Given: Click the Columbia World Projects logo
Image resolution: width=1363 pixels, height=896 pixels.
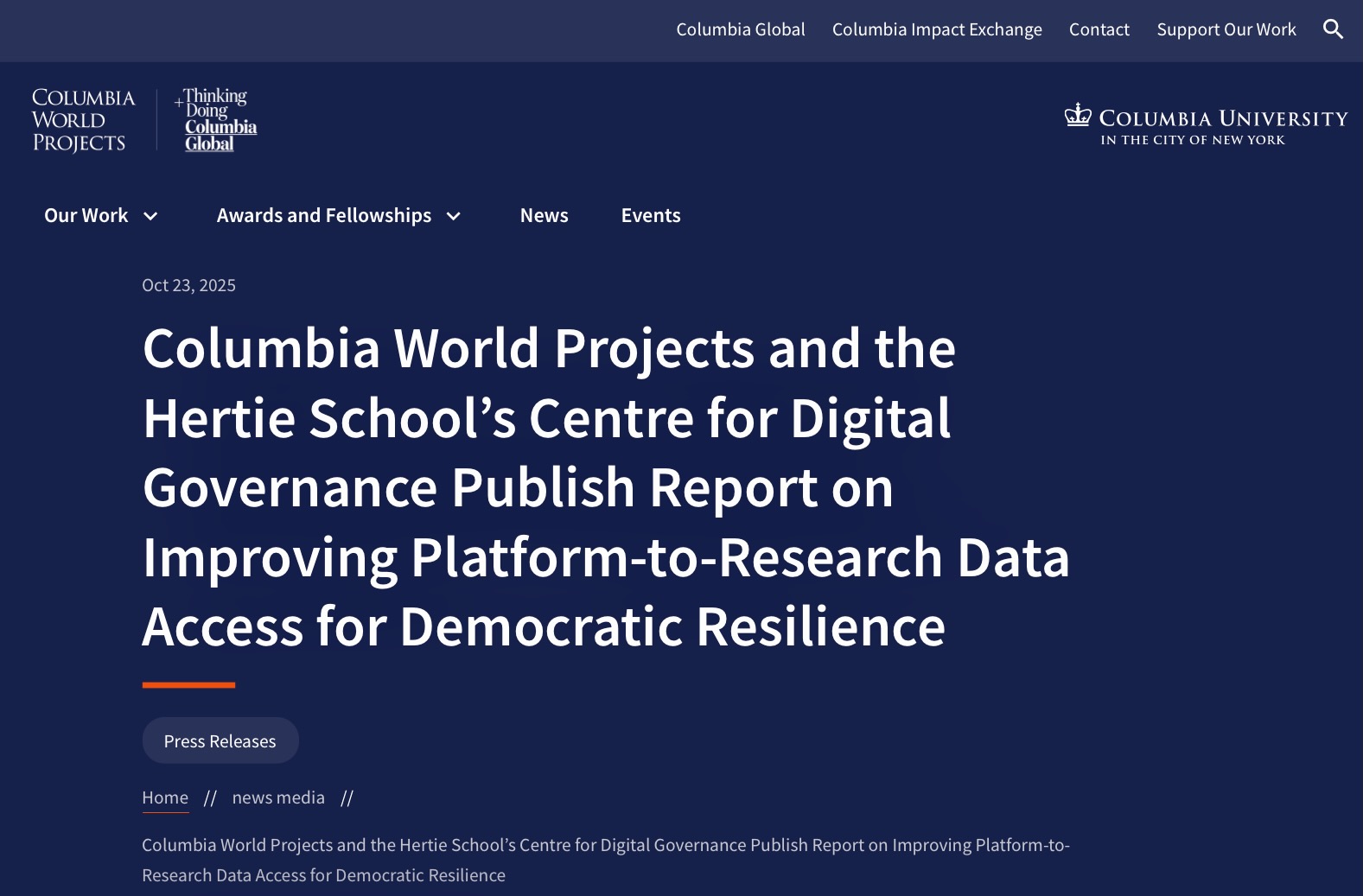Looking at the screenshot, I should pos(83,120).
